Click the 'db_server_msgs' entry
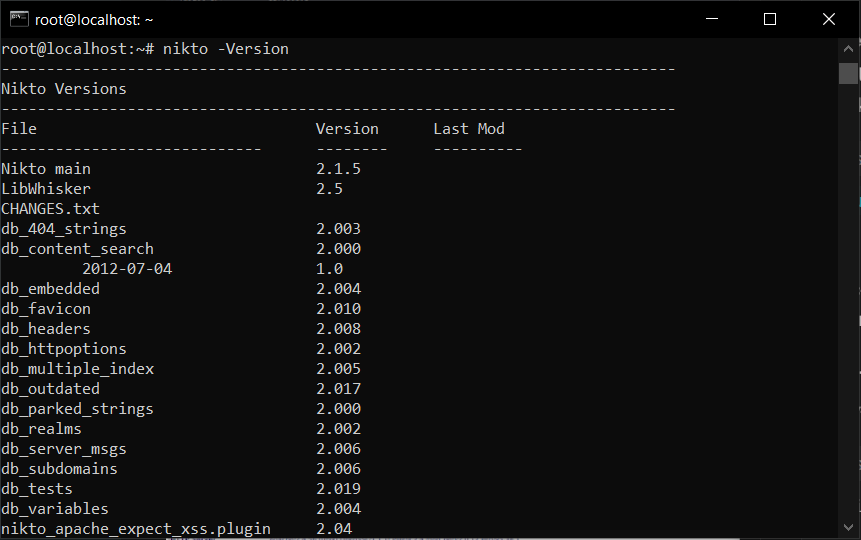This screenshot has height=540, width=861. coord(64,449)
